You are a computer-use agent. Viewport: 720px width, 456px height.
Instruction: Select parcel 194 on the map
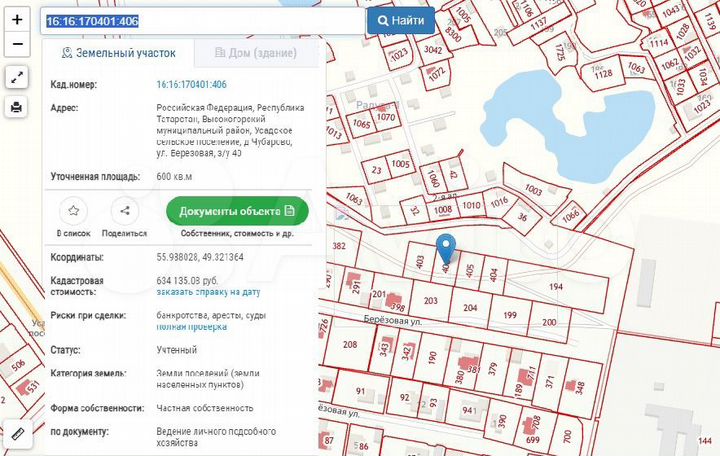[555, 287]
